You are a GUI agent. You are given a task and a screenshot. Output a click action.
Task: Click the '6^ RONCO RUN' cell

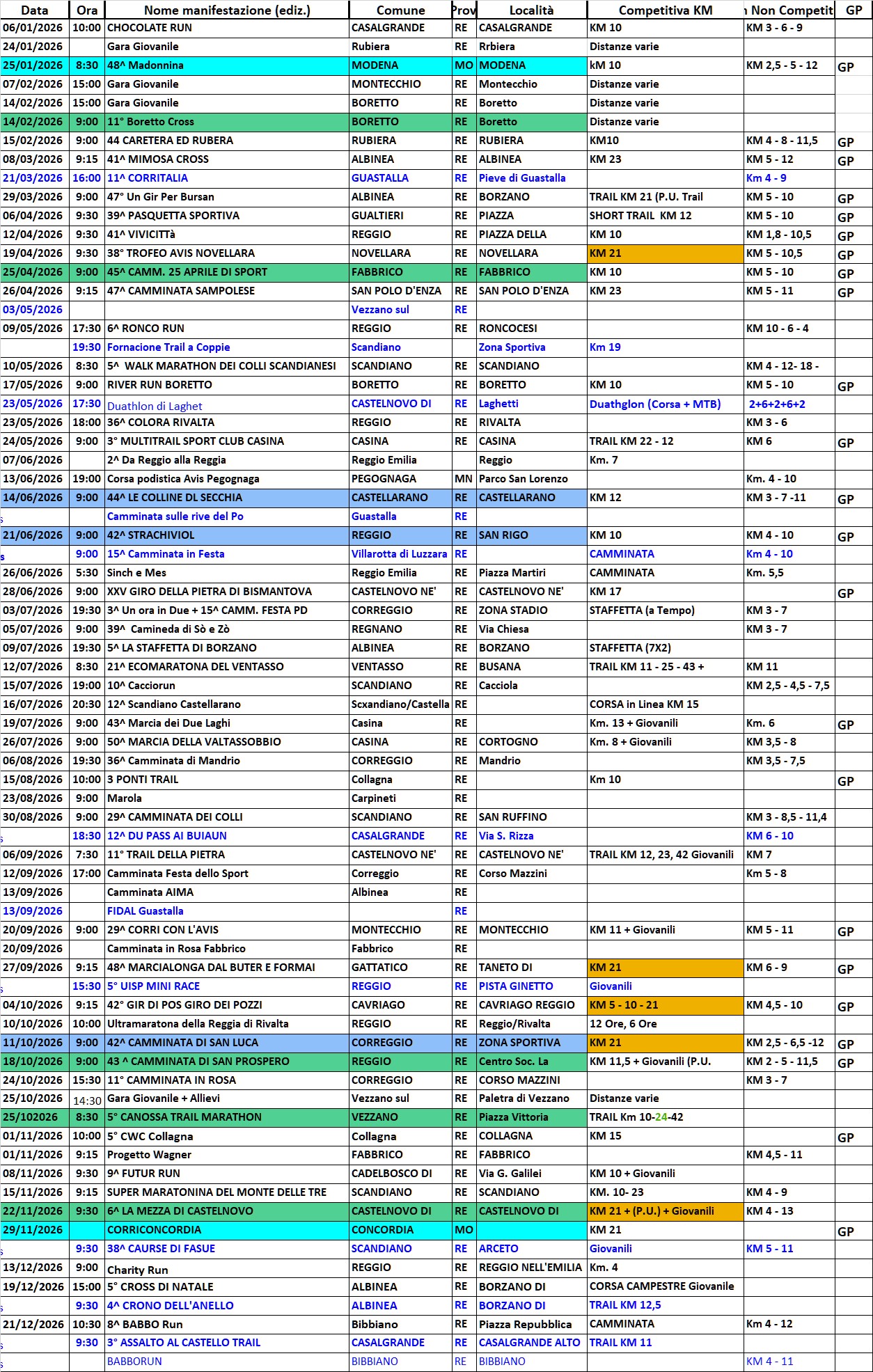coord(227,329)
